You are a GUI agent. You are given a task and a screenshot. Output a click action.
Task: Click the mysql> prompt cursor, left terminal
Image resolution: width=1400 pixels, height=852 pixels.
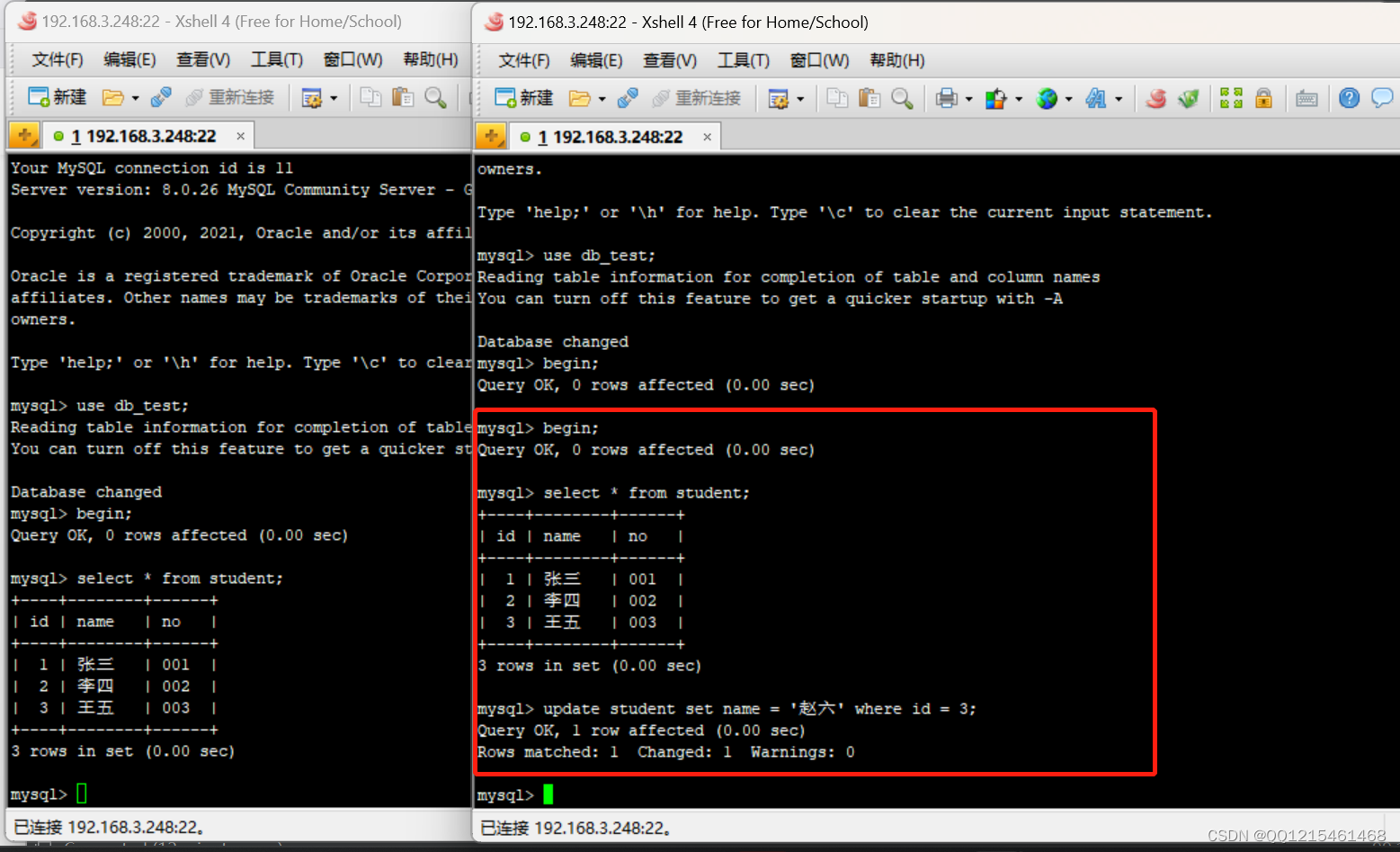[82, 794]
